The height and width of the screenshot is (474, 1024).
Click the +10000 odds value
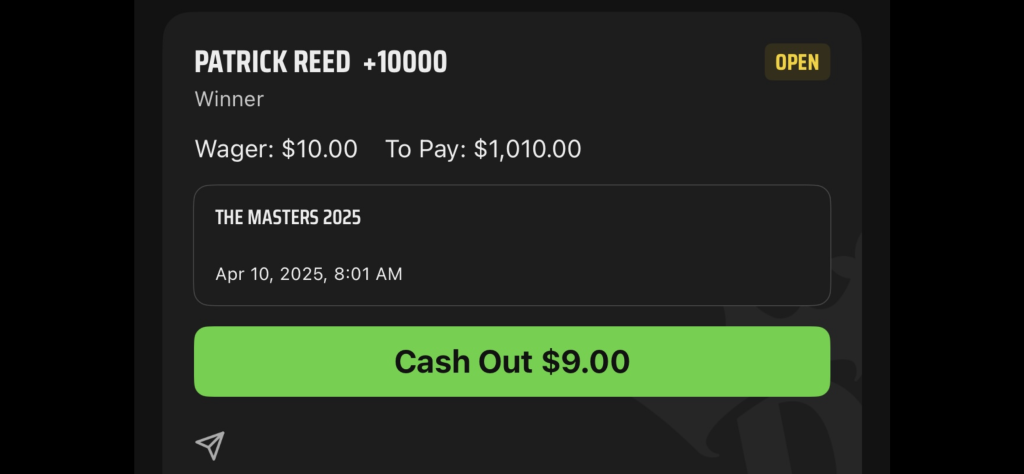coord(405,63)
